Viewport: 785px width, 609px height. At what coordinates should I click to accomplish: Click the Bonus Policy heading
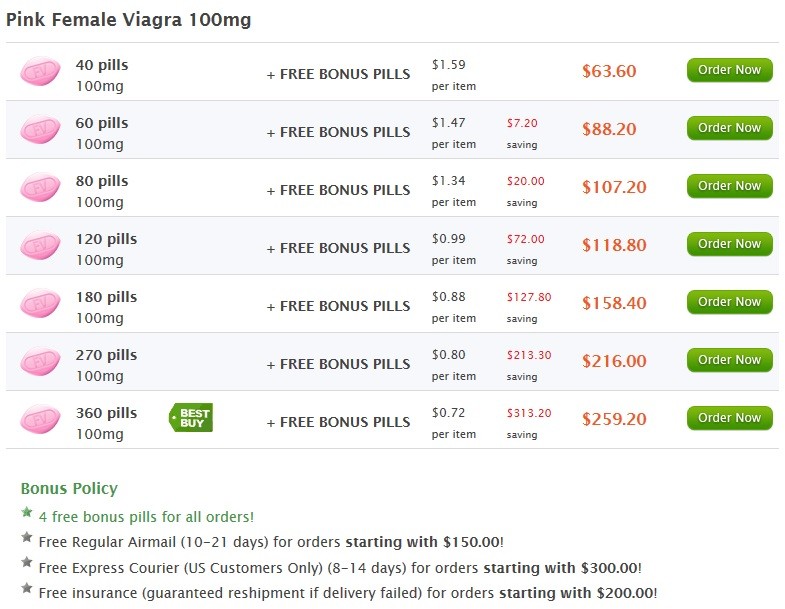[69, 488]
